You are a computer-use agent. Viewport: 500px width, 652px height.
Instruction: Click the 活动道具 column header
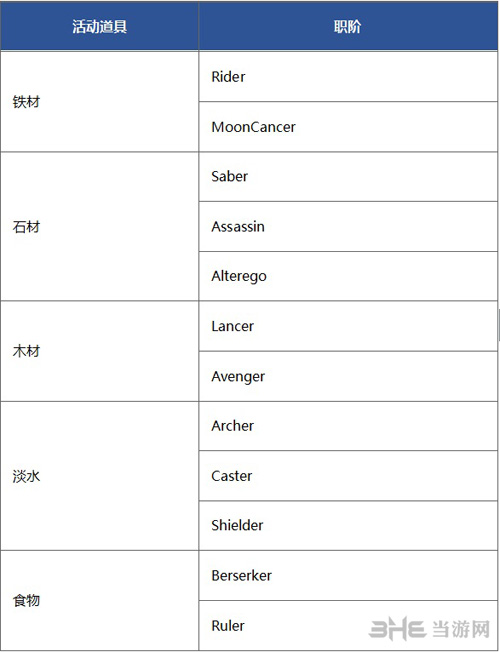99,26
